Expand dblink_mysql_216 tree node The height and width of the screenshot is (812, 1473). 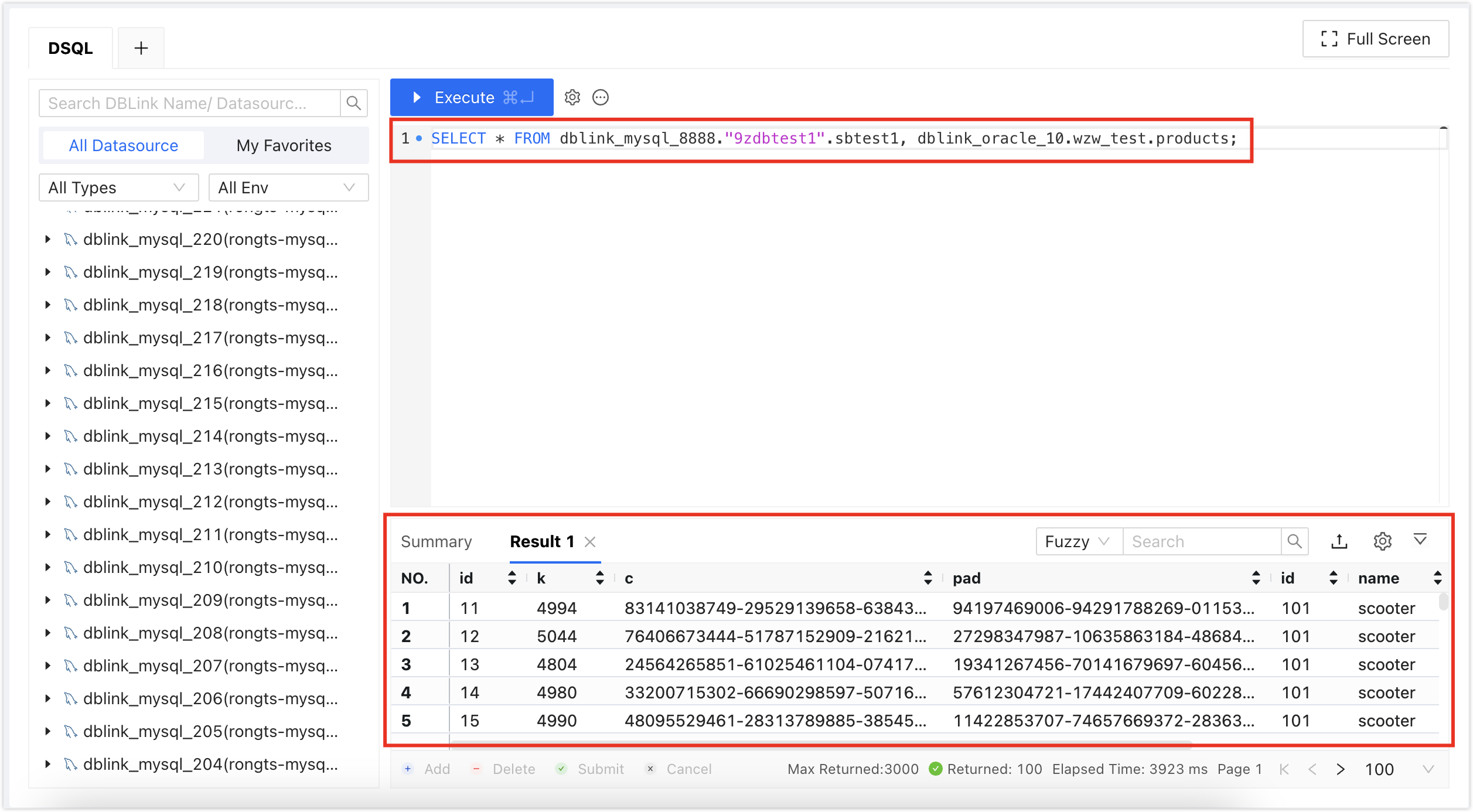pyautogui.click(x=47, y=370)
